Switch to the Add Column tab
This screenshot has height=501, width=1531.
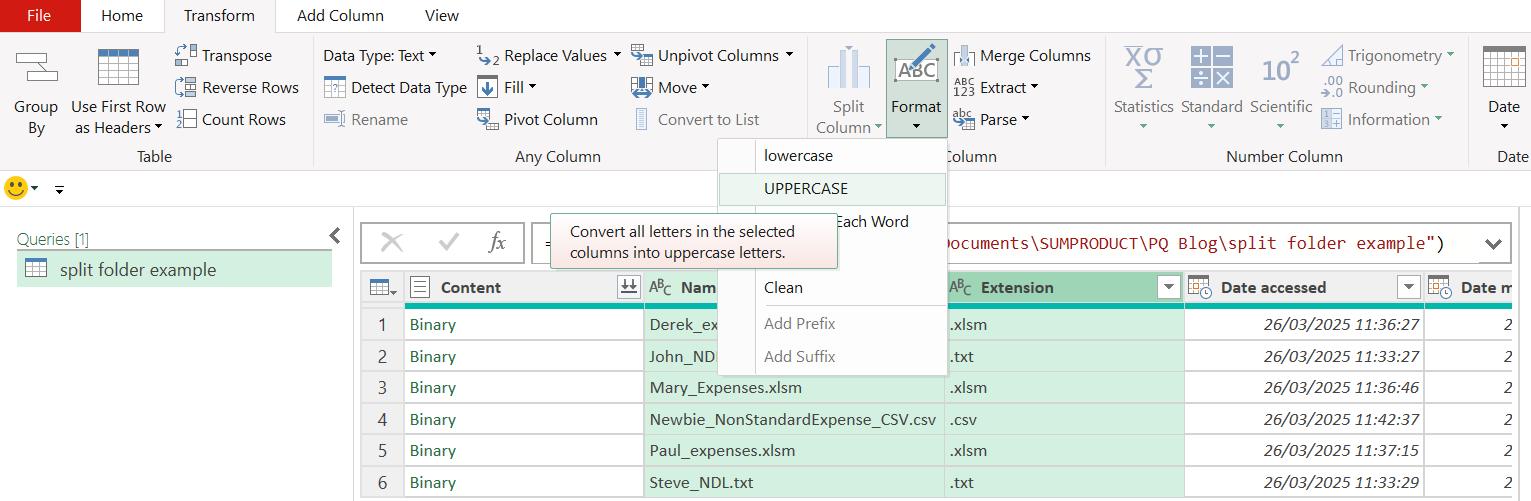tap(340, 15)
